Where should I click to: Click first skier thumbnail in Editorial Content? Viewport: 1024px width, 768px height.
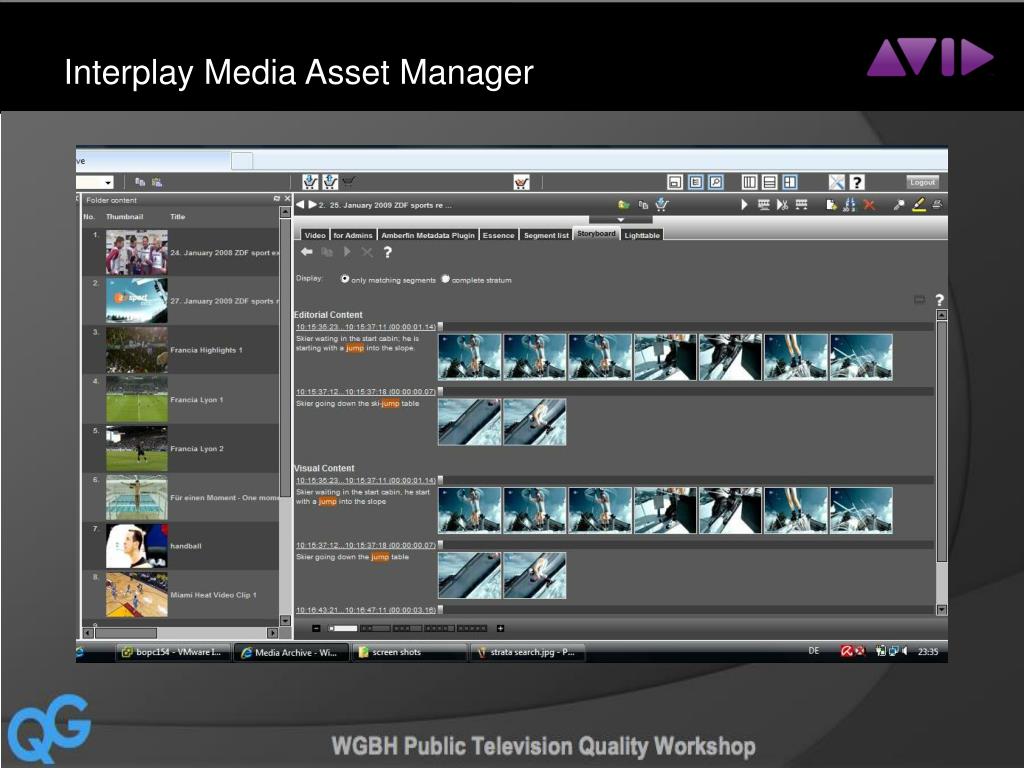(470, 357)
